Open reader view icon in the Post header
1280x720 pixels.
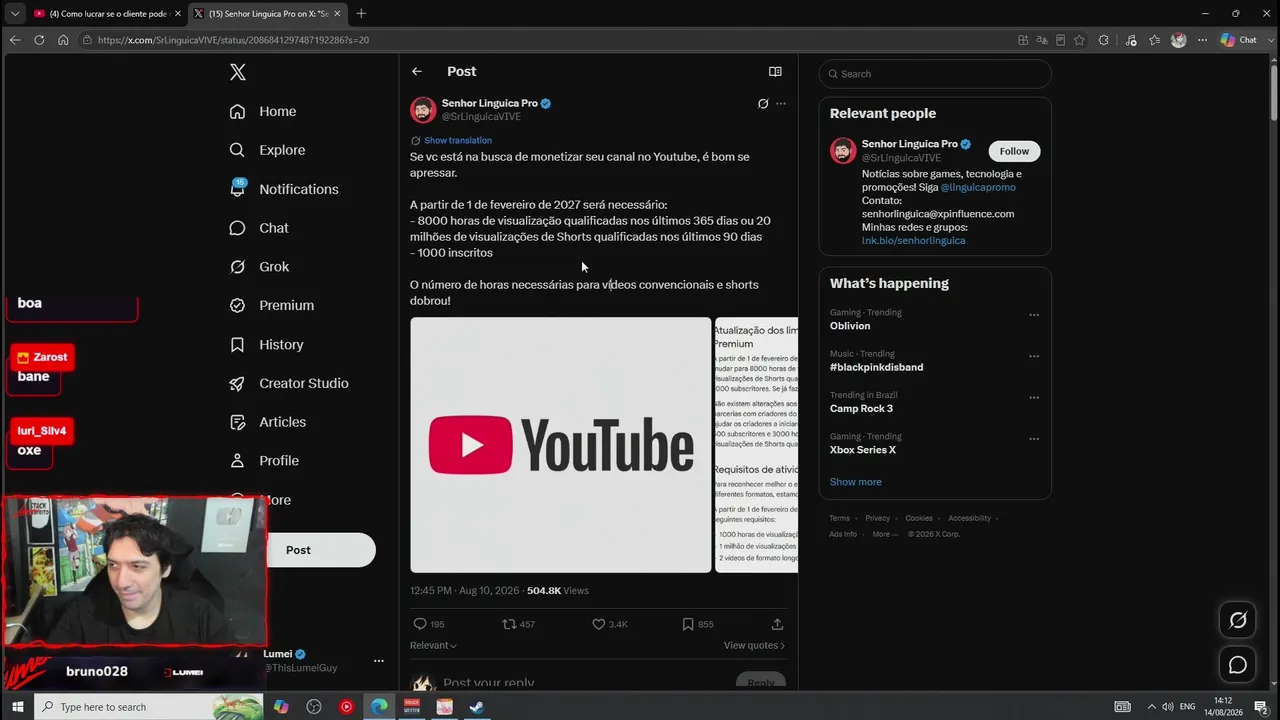pos(775,72)
